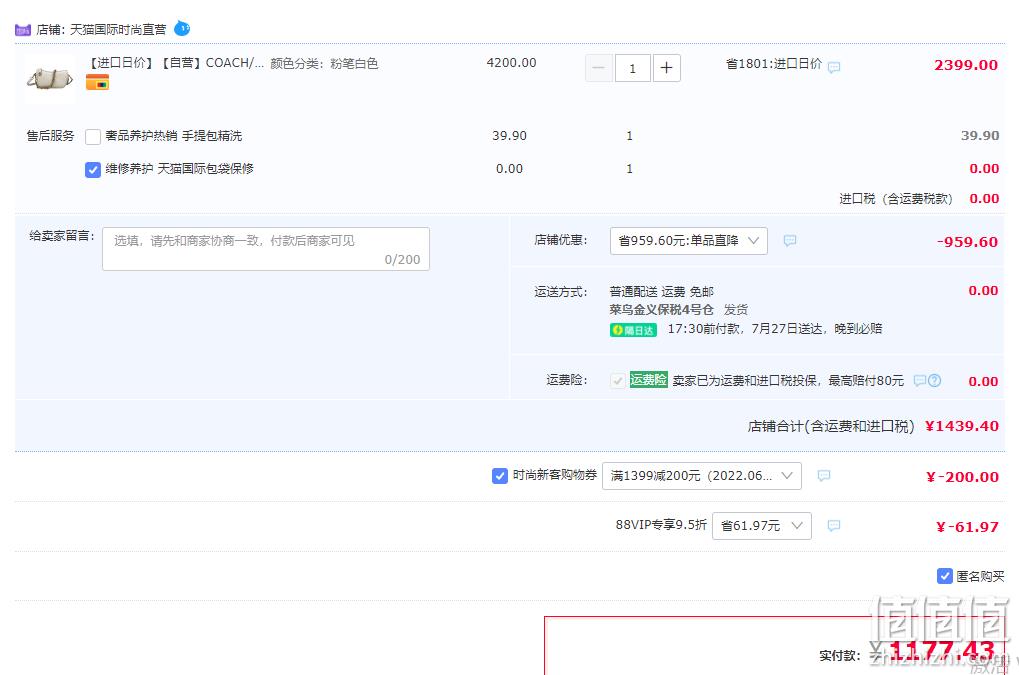Open the 店铺优惠 省959.60元 dropdown
Image resolution: width=1019 pixels, height=675 pixels.
(689, 241)
